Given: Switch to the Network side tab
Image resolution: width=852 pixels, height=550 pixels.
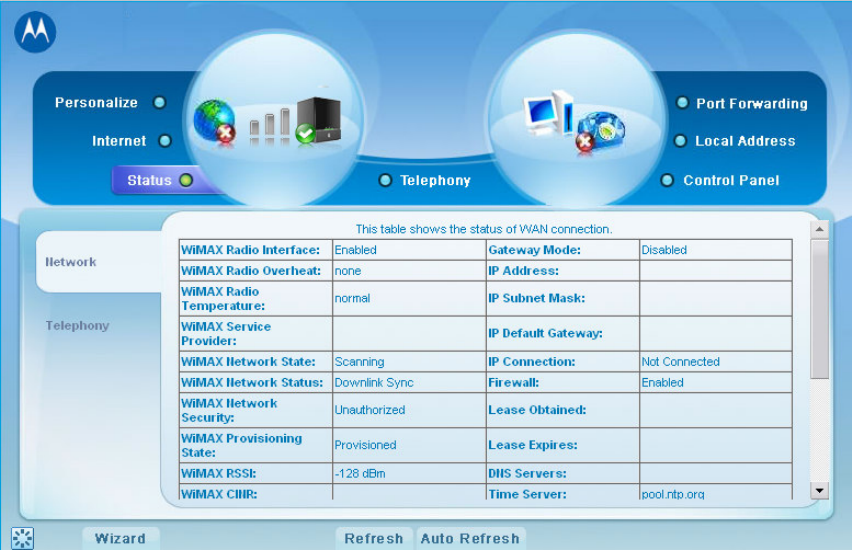Looking at the screenshot, I should click(99, 261).
